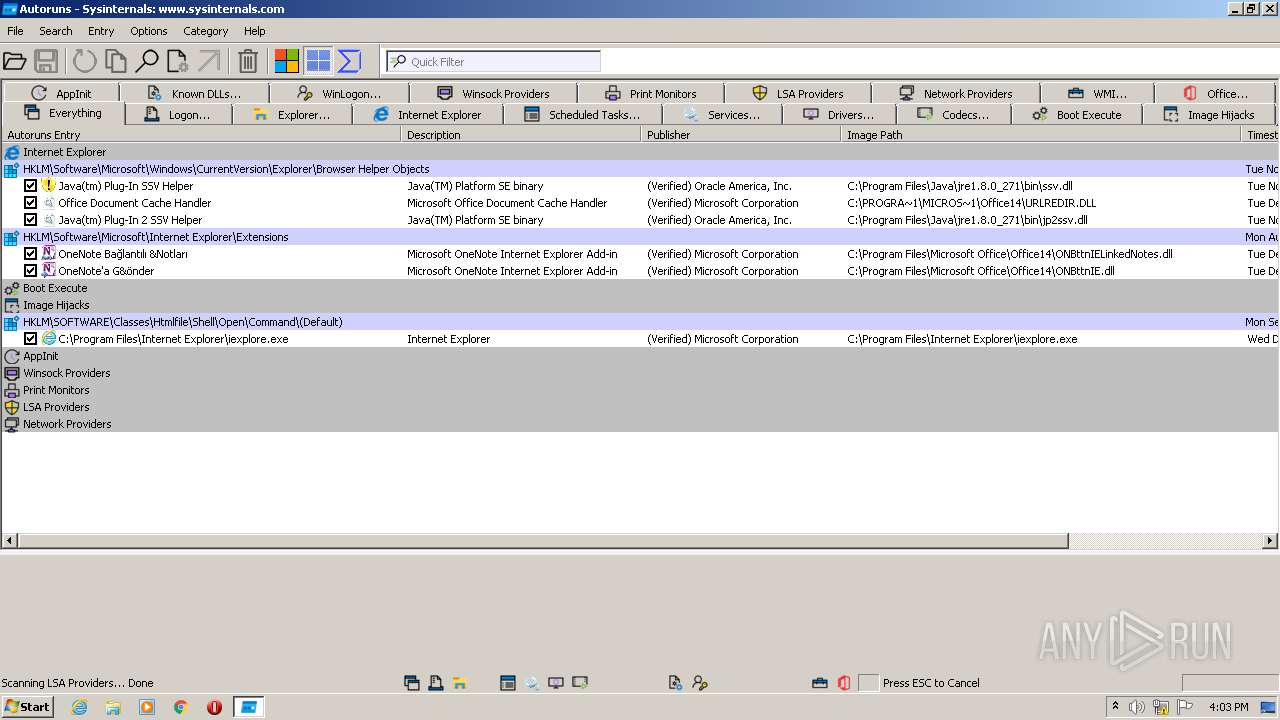
Task: Click the volume speaker tray icon
Action: [x=1137, y=707]
